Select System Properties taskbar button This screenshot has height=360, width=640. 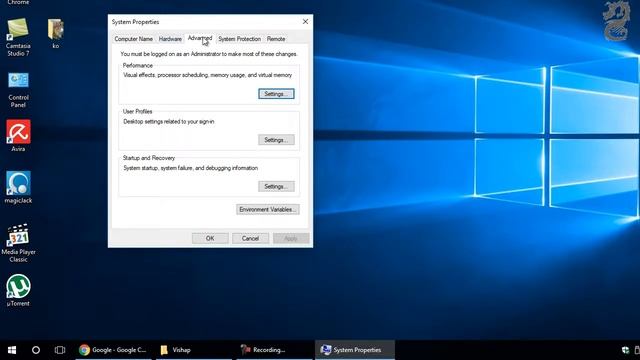pyautogui.click(x=355, y=350)
